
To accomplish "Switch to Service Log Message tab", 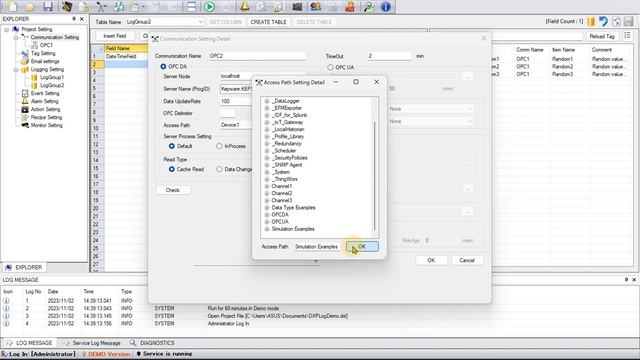I will point(92,343).
